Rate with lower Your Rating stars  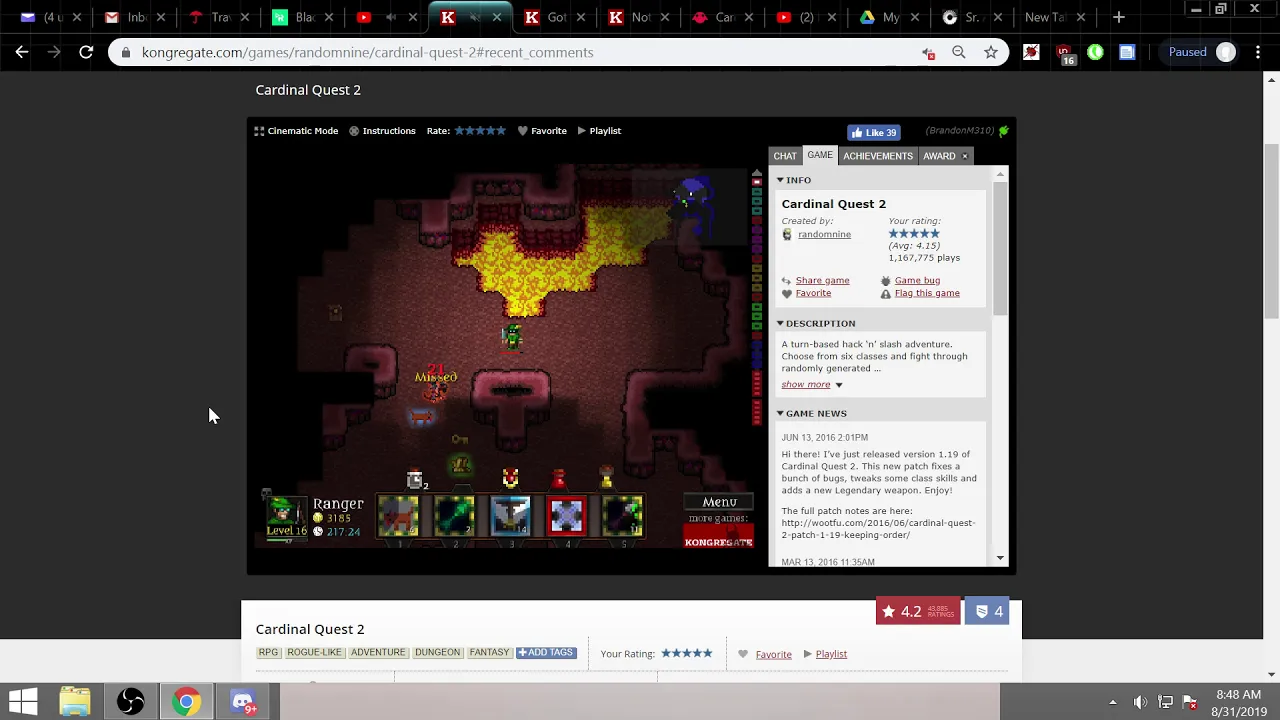(687, 653)
